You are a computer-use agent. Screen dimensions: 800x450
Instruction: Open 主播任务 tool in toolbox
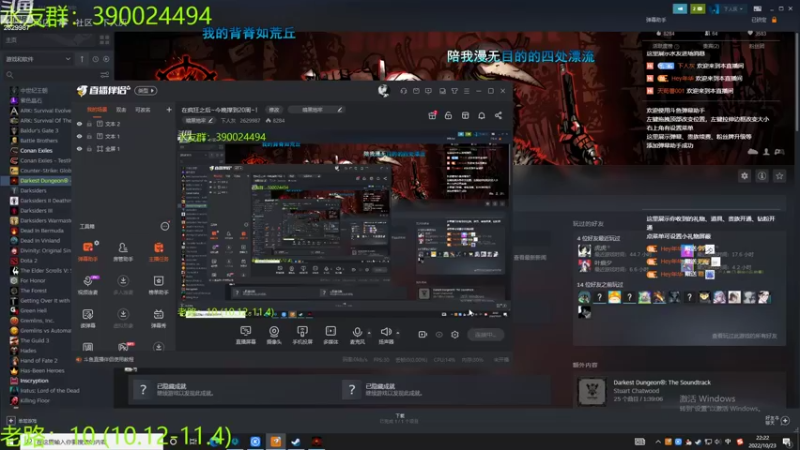[159, 252]
